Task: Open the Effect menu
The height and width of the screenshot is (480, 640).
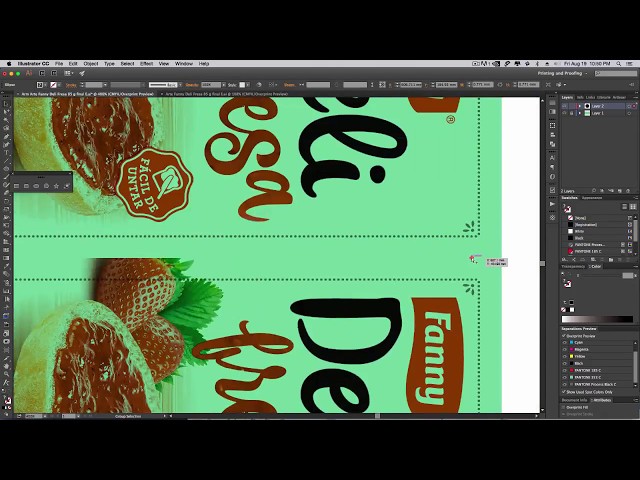Action: pyautogui.click(x=146, y=64)
